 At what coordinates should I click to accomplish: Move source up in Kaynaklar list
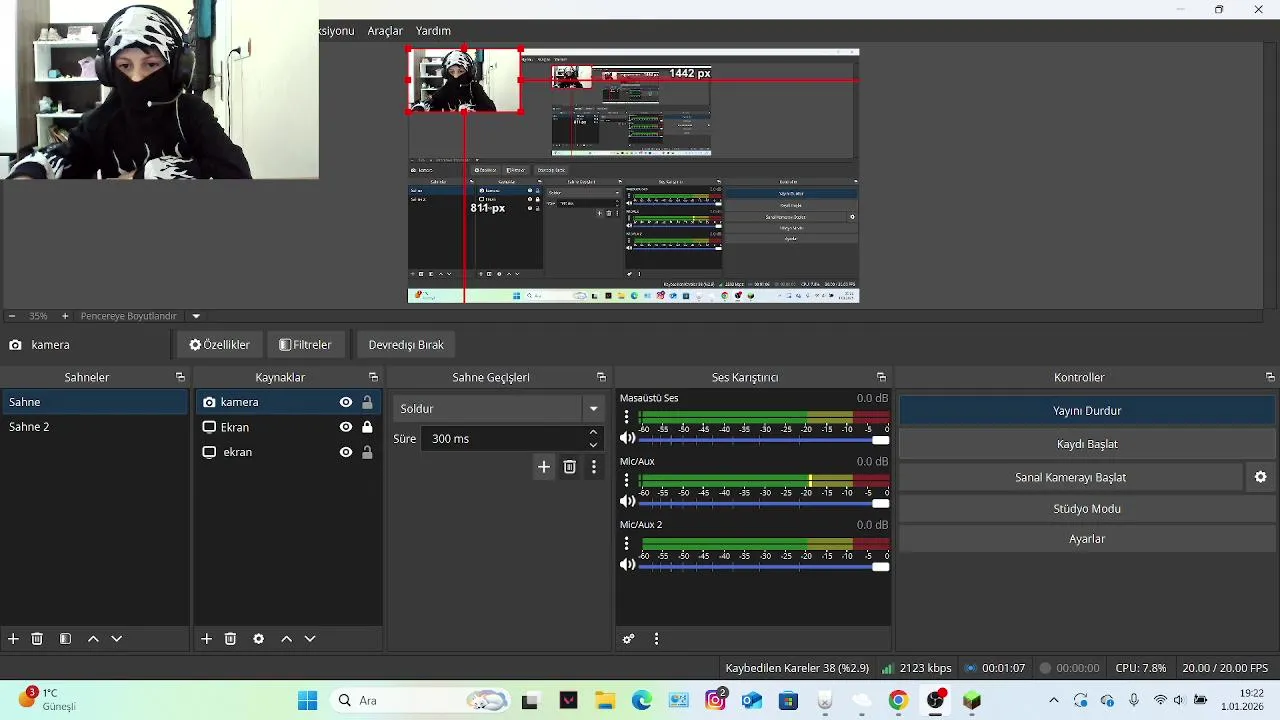click(x=286, y=638)
